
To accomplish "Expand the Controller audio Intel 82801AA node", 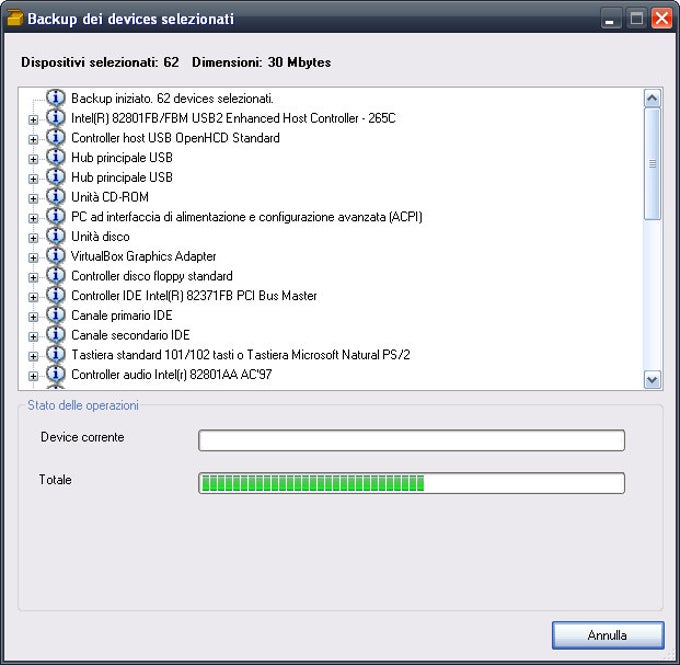I will tap(33, 376).
